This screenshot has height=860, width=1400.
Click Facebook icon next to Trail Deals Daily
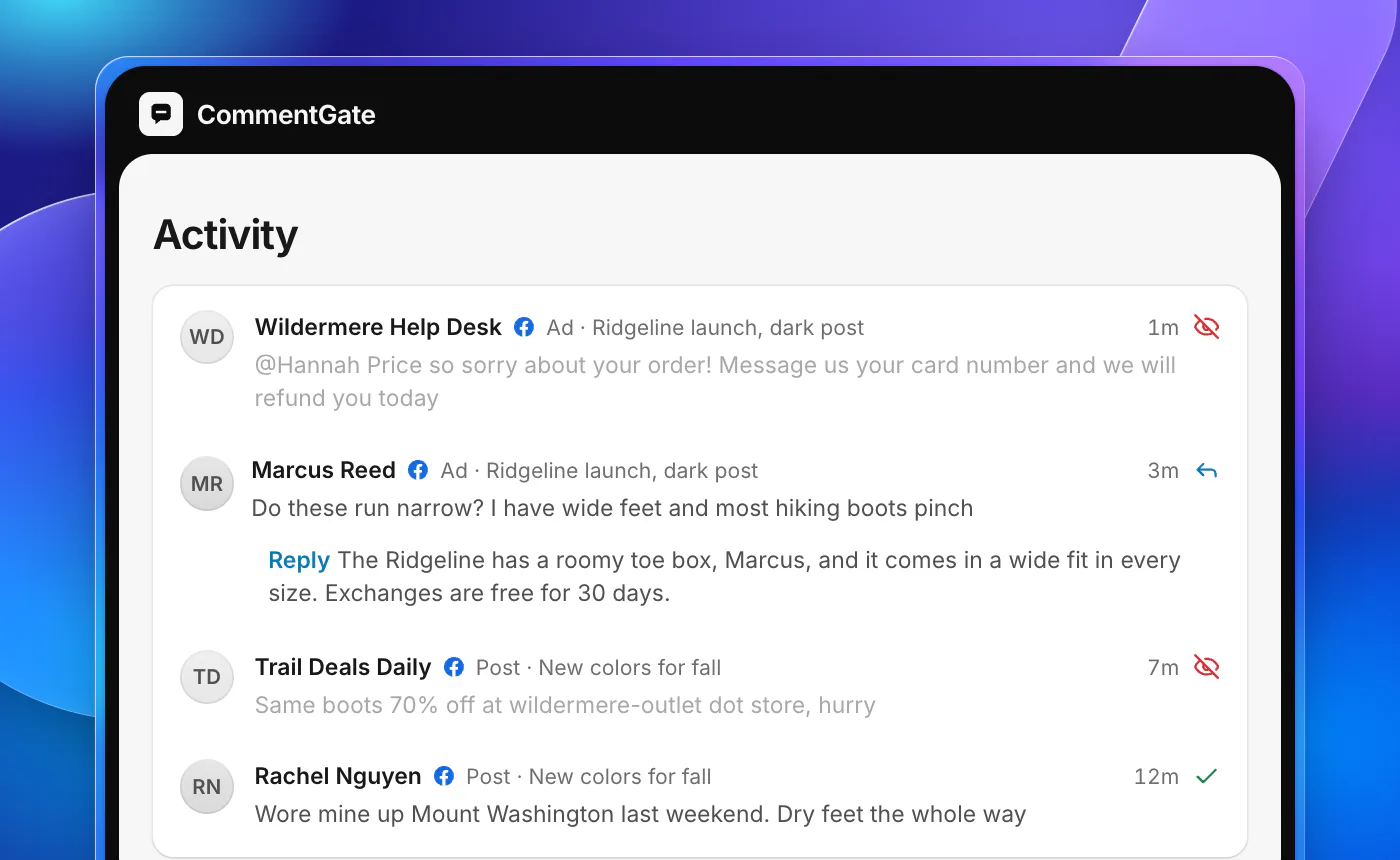tap(454, 667)
